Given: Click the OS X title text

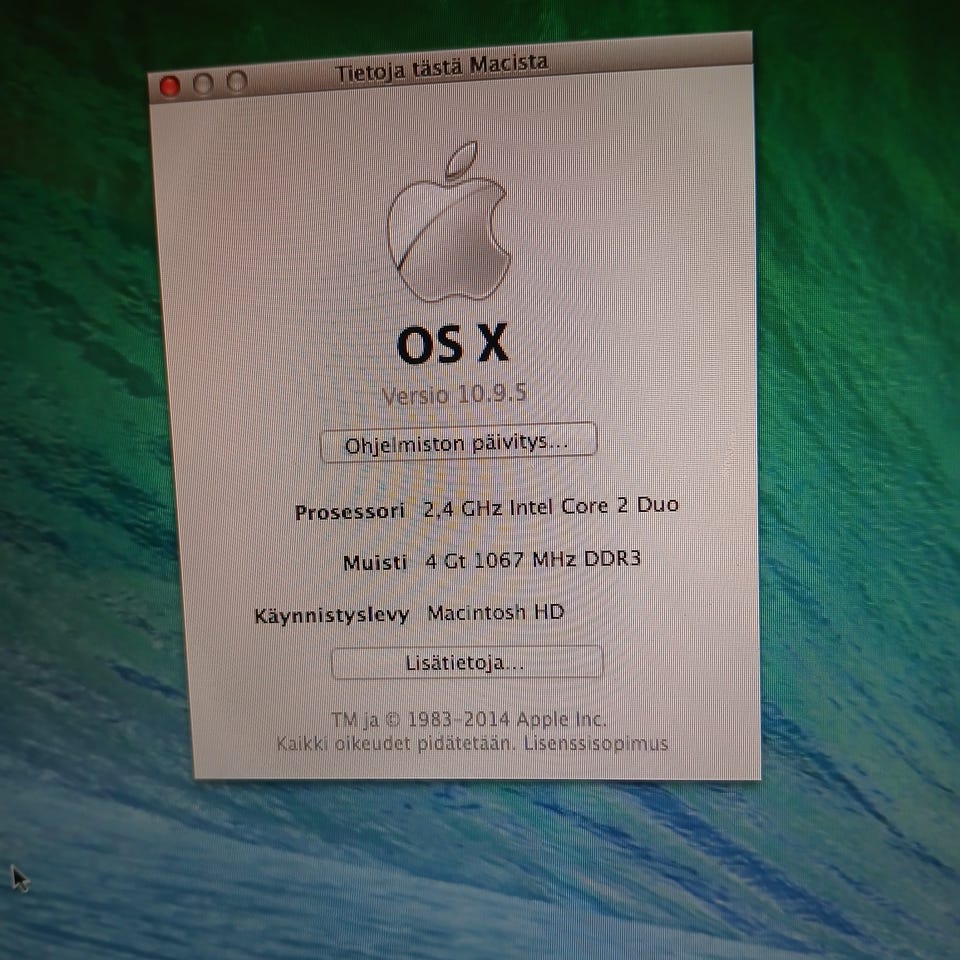Looking at the screenshot, I should (452, 344).
